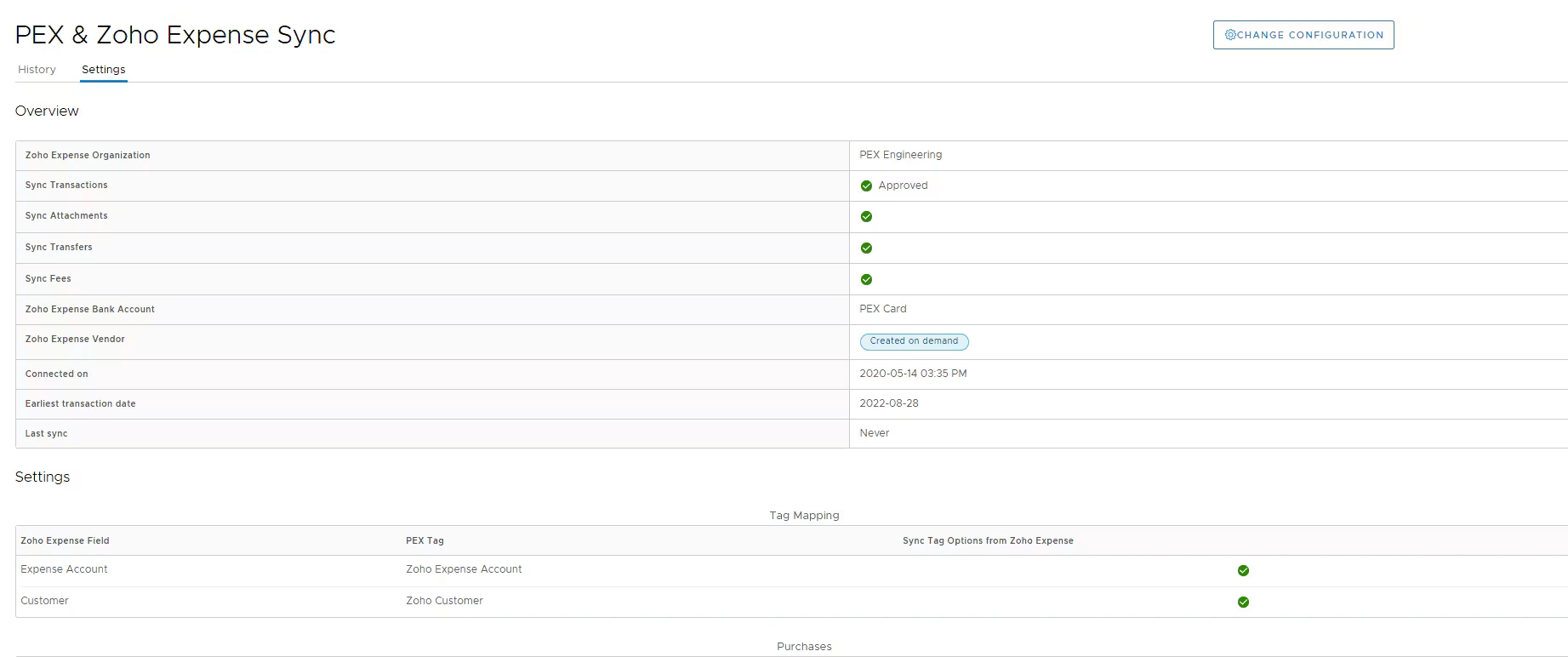The height and width of the screenshot is (657, 1568).
Task: Click the 'Zoho Expense Field' column header
Action: [65, 541]
